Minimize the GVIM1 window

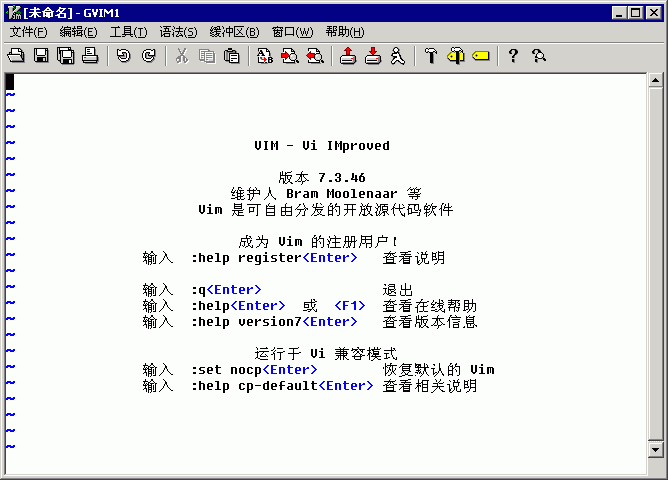pyautogui.click(x=619, y=13)
